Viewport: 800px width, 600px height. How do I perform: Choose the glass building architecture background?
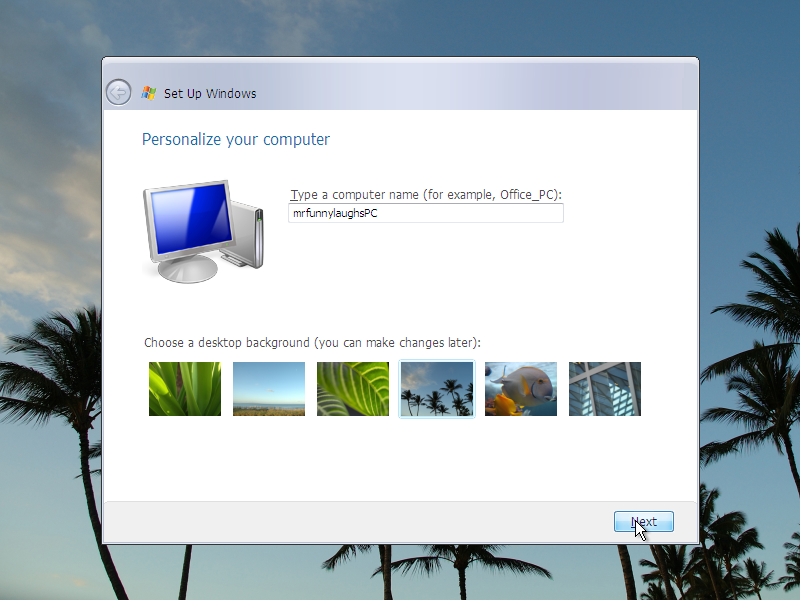605,389
